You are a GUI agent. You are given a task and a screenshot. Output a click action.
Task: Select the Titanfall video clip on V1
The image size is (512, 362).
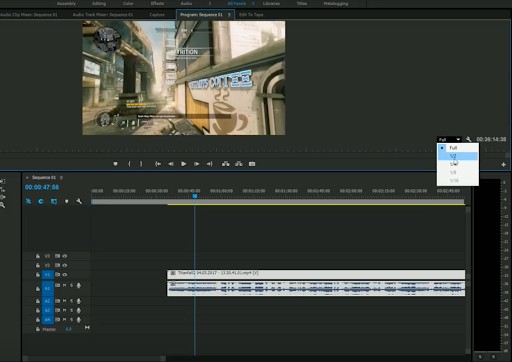[316, 274]
